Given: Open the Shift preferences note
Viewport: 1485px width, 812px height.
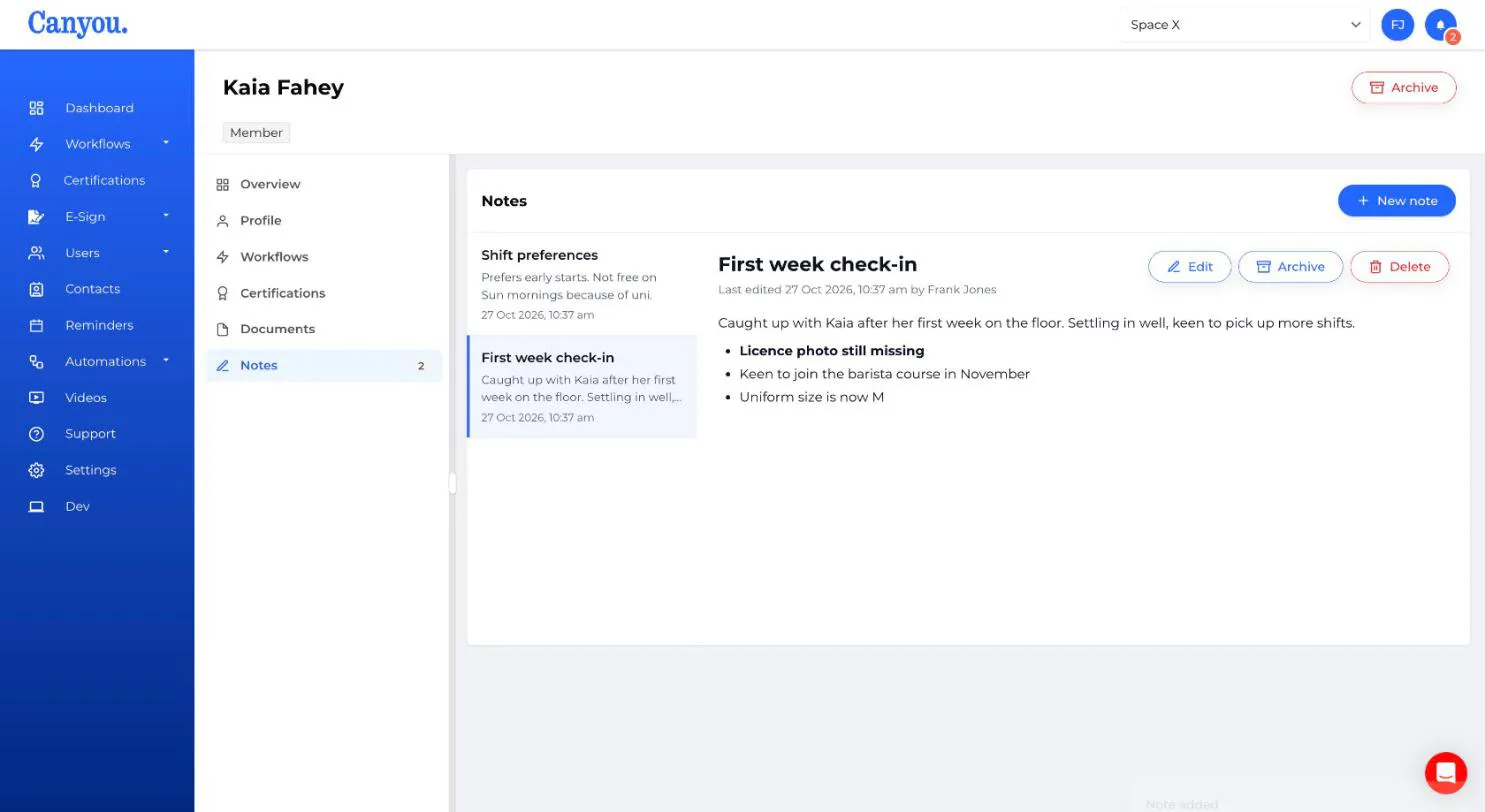Looking at the screenshot, I should tap(582, 284).
